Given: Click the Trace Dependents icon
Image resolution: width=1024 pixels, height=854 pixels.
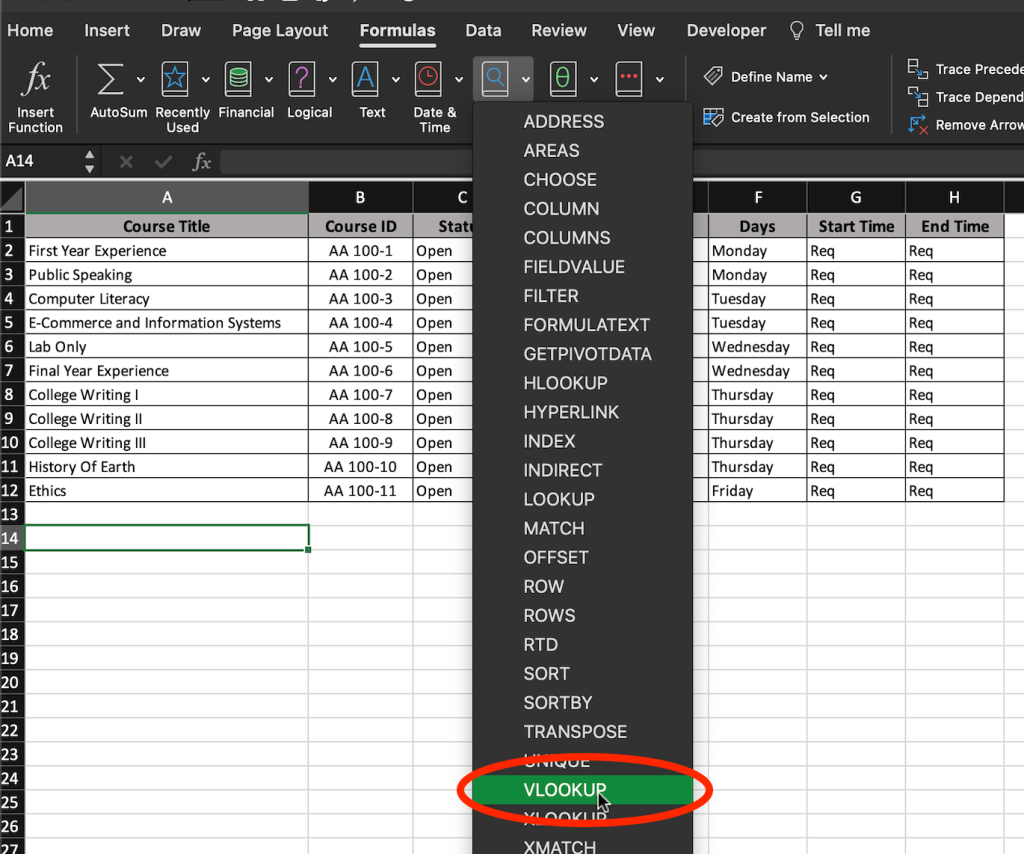Looking at the screenshot, I should pyautogui.click(x=918, y=97).
